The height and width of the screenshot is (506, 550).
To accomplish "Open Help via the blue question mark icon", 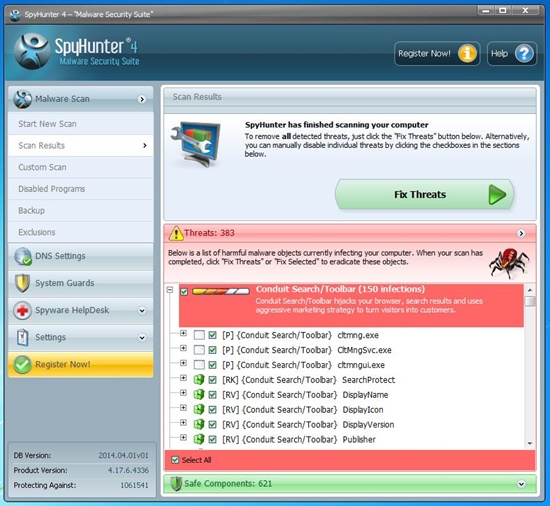I will [524, 54].
